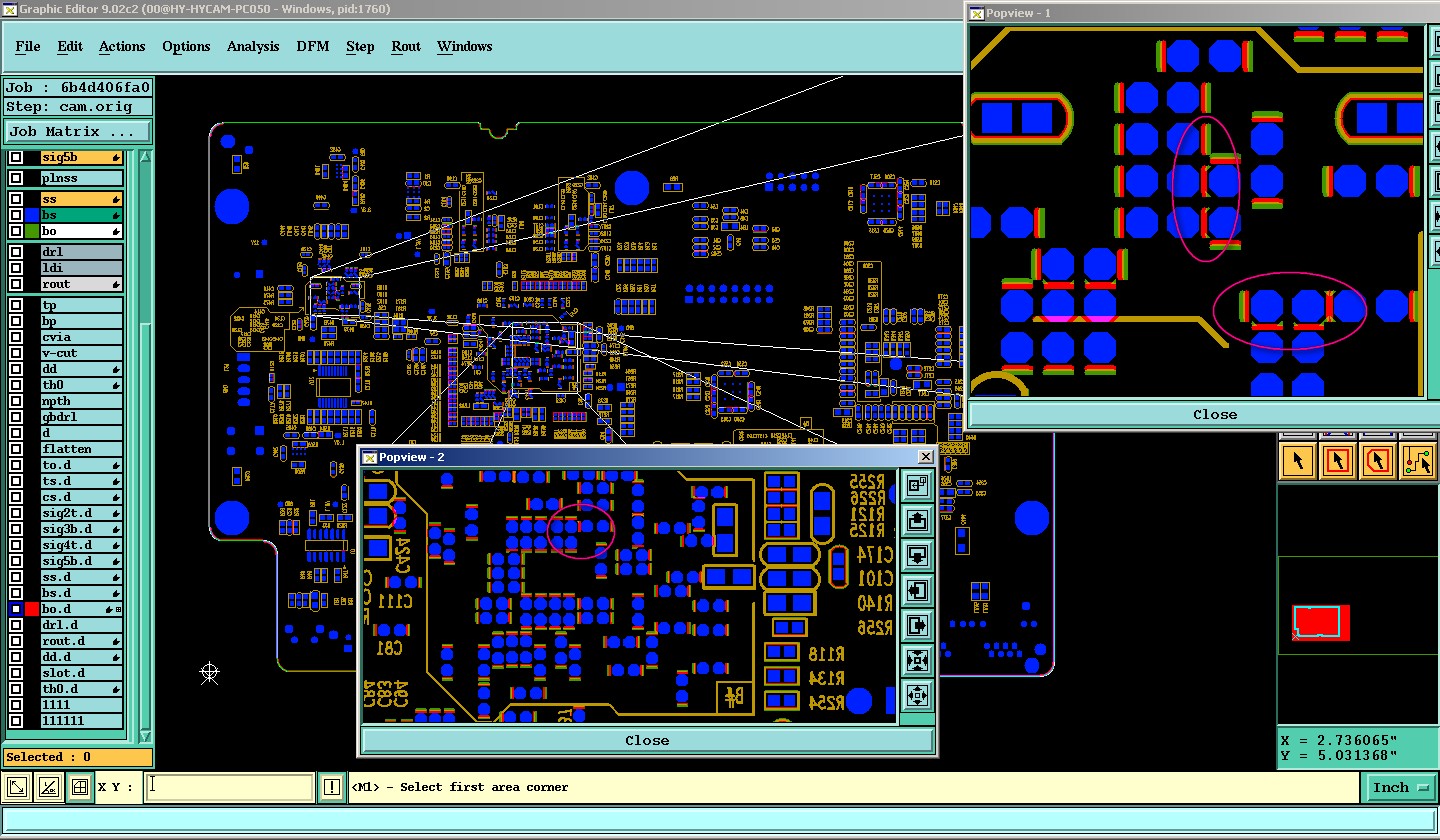Screen dimensions: 1440x840
Task: Open the Actions menu
Action: (x=122, y=46)
